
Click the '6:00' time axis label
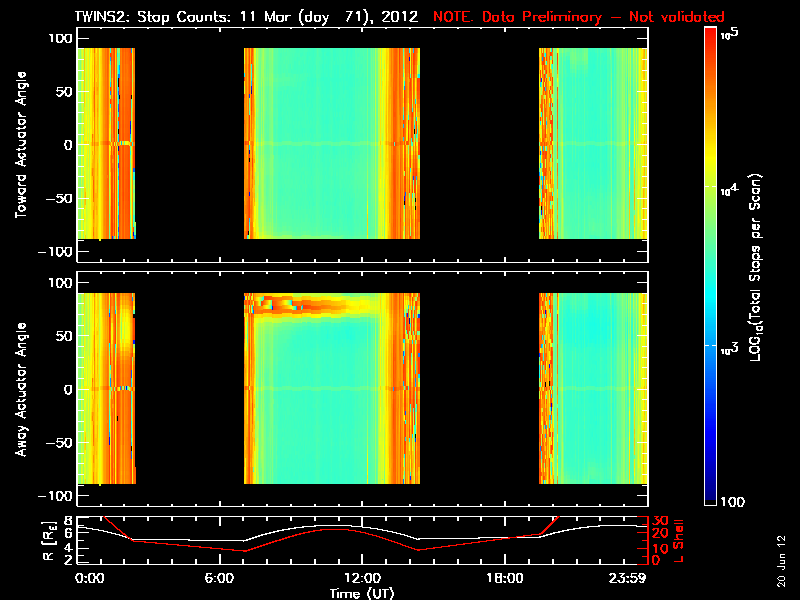(x=219, y=579)
